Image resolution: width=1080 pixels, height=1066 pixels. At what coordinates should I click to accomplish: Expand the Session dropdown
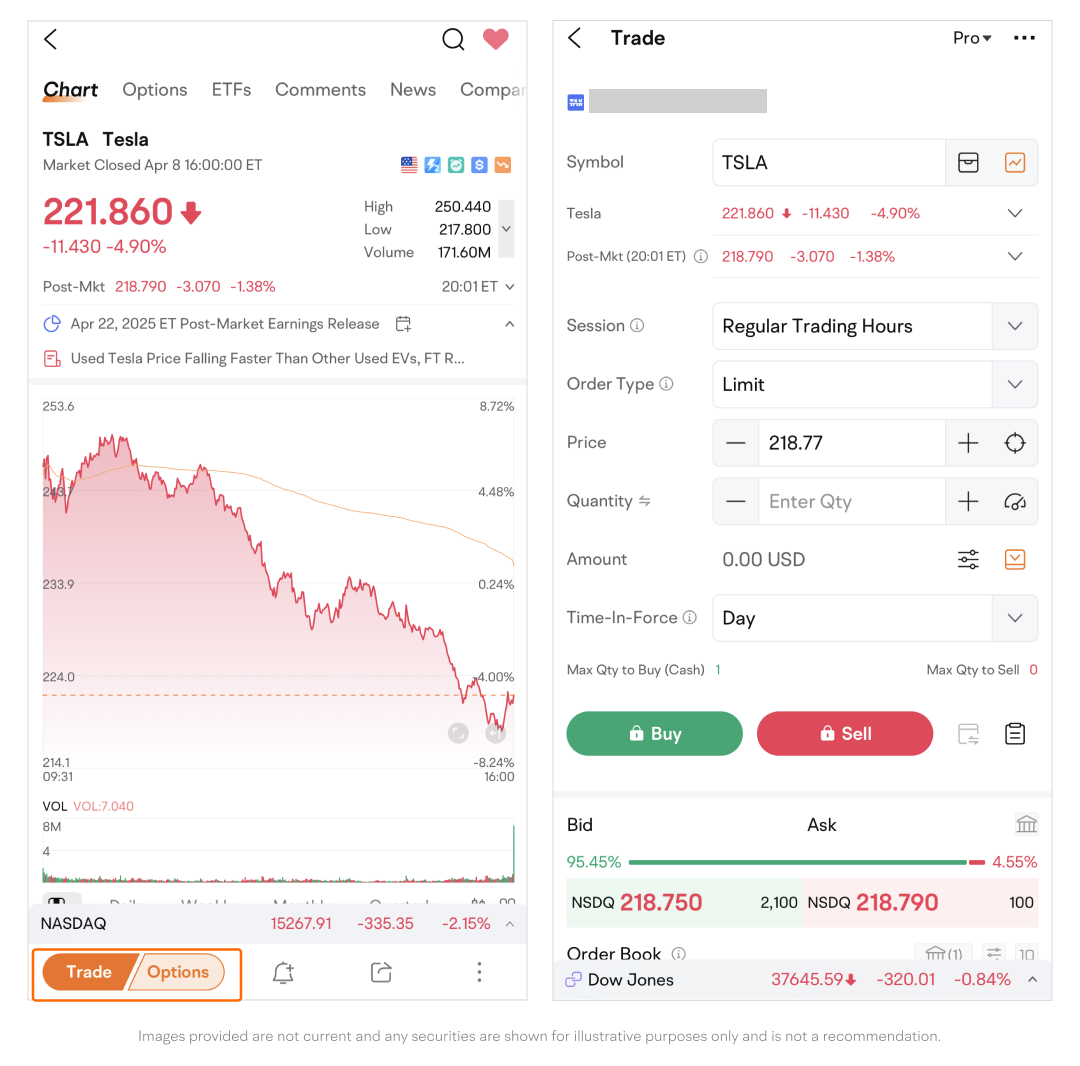(1015, 326)
